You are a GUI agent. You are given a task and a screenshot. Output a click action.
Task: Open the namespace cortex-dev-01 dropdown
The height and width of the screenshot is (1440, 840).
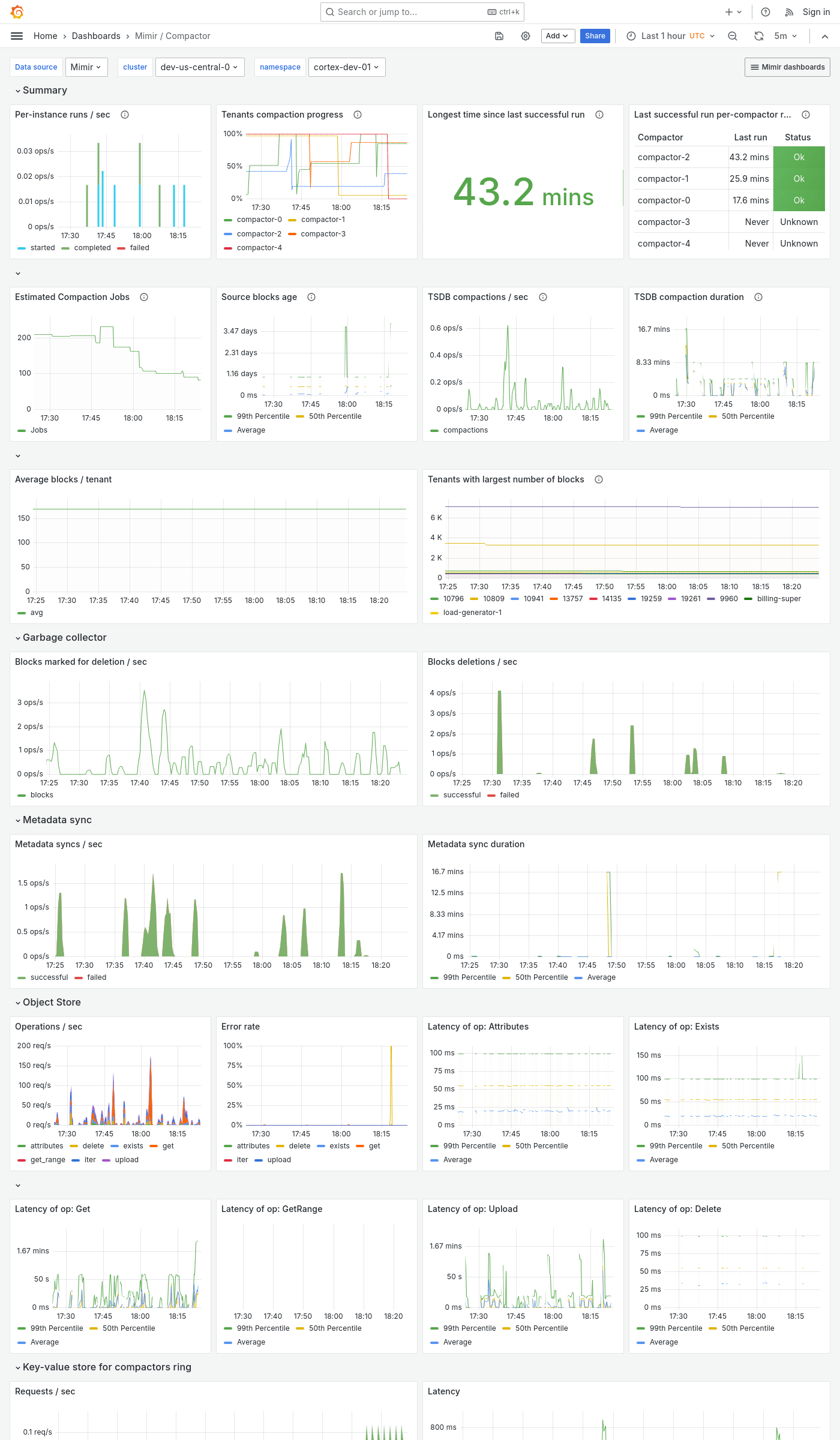(x=346, y=67)
